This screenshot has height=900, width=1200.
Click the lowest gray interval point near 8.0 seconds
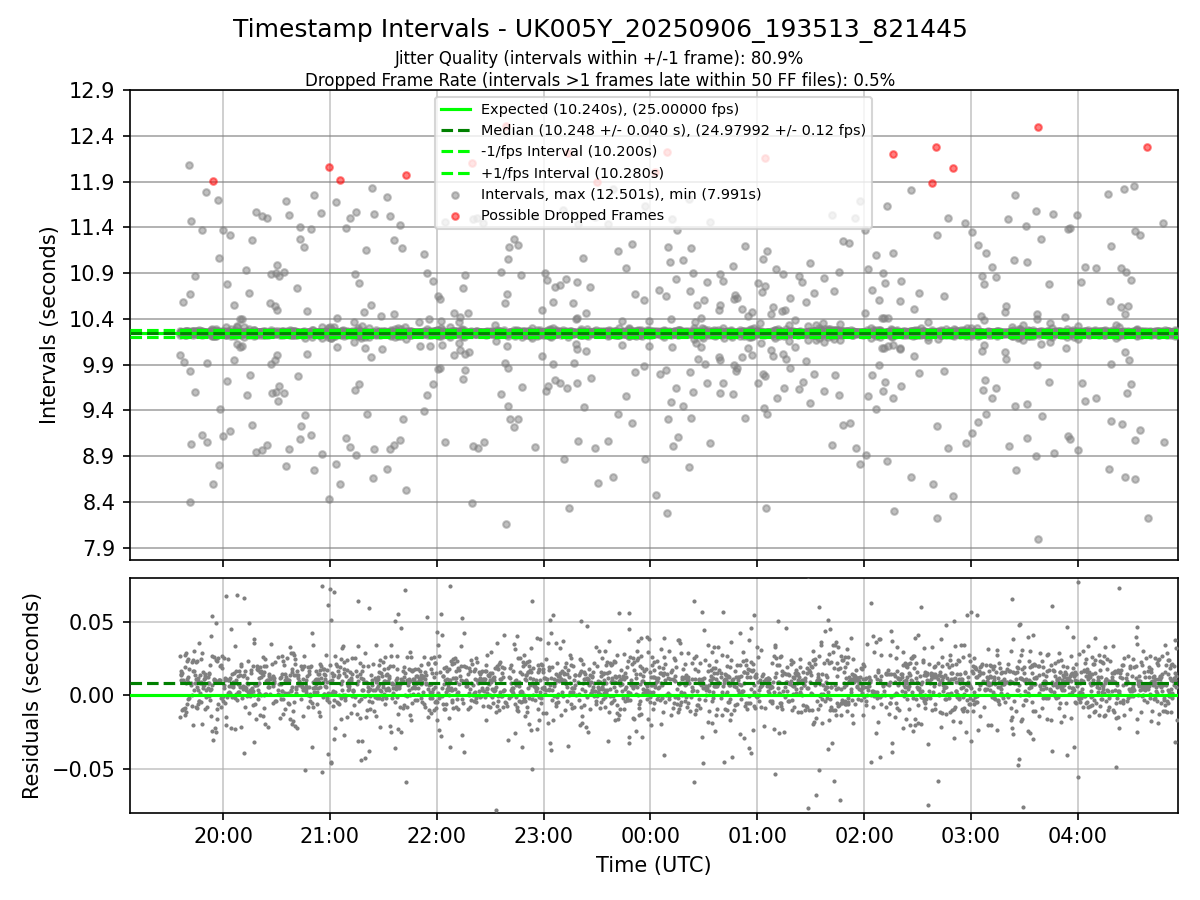coord(1038,539)
